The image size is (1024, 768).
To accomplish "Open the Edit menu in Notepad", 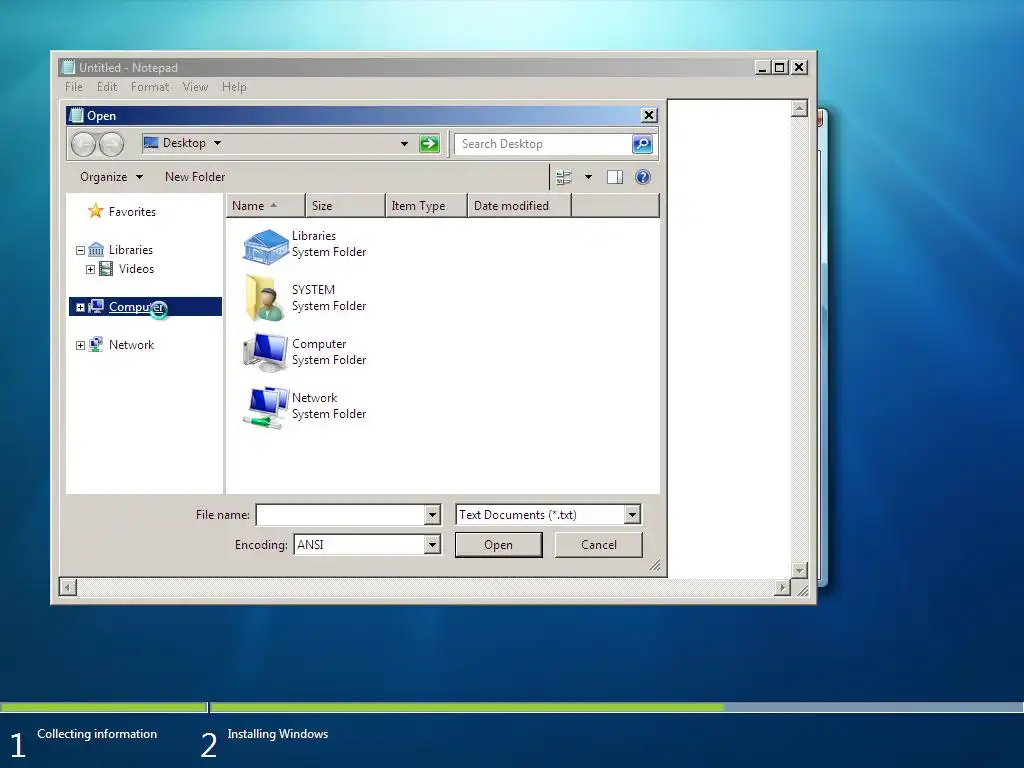I will coord(107,87).
